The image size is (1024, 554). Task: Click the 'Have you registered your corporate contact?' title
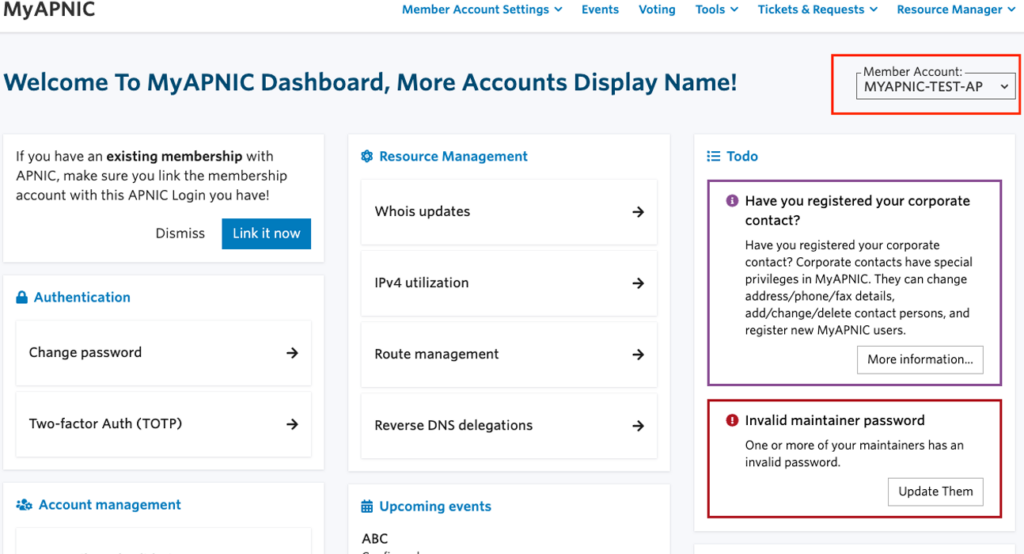pos(857,210)
